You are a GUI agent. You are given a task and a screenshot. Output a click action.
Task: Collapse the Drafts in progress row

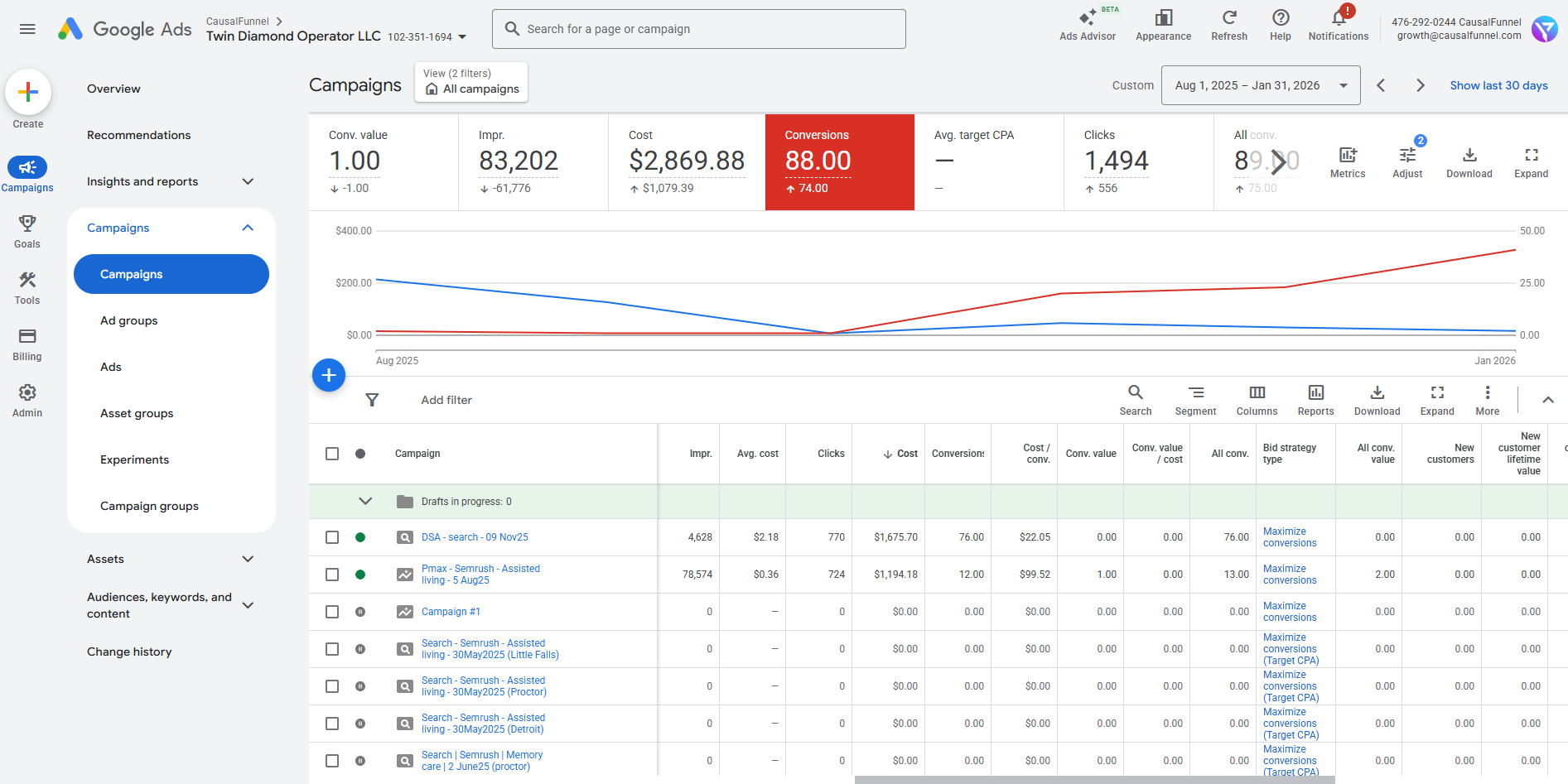coord(365,501)
